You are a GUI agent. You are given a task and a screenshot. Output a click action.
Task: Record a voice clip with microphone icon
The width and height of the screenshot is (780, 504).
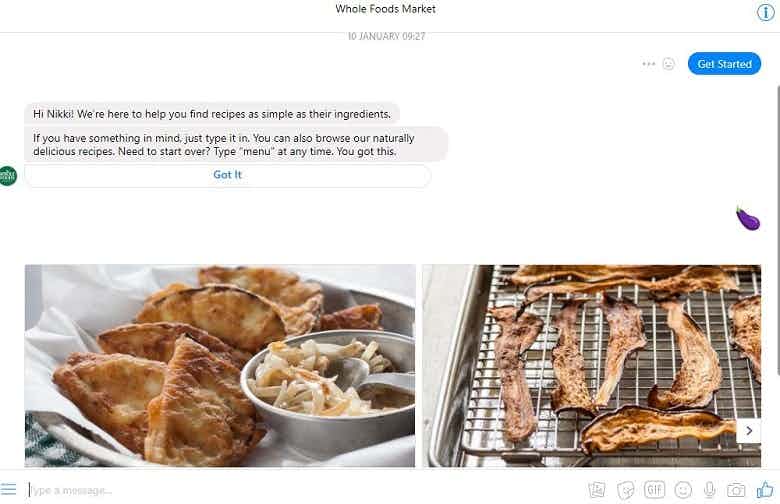pyautogui.click(x=710, y=490)
